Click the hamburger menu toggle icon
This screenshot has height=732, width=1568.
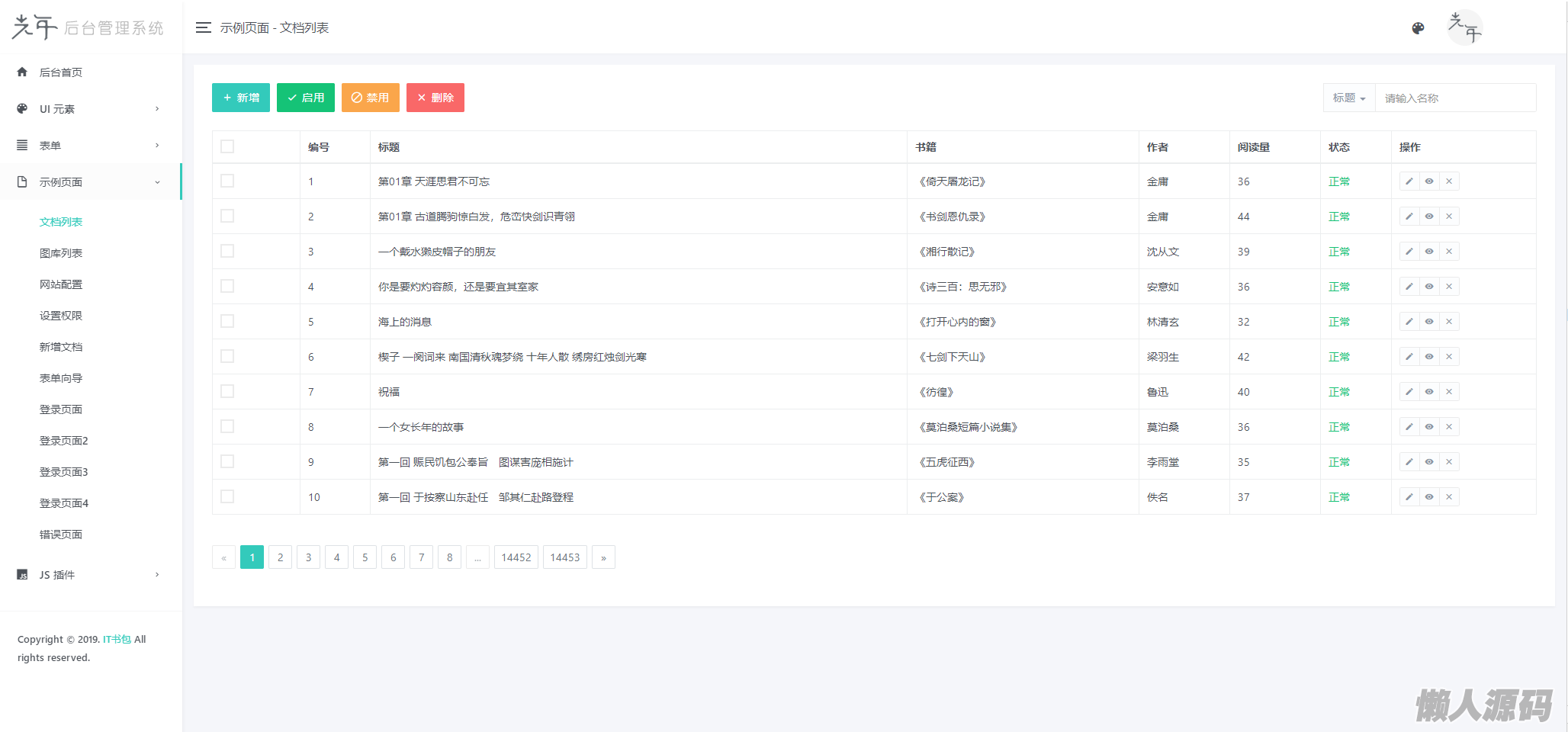203,27
